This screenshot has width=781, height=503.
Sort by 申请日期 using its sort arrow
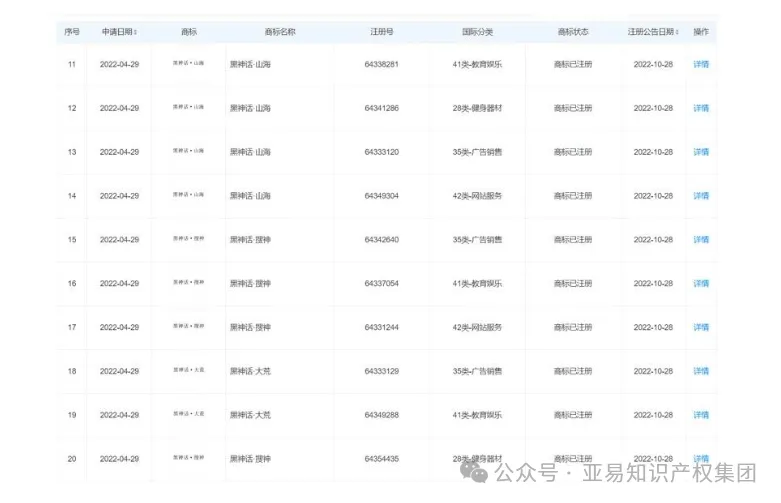click(135, 32)
